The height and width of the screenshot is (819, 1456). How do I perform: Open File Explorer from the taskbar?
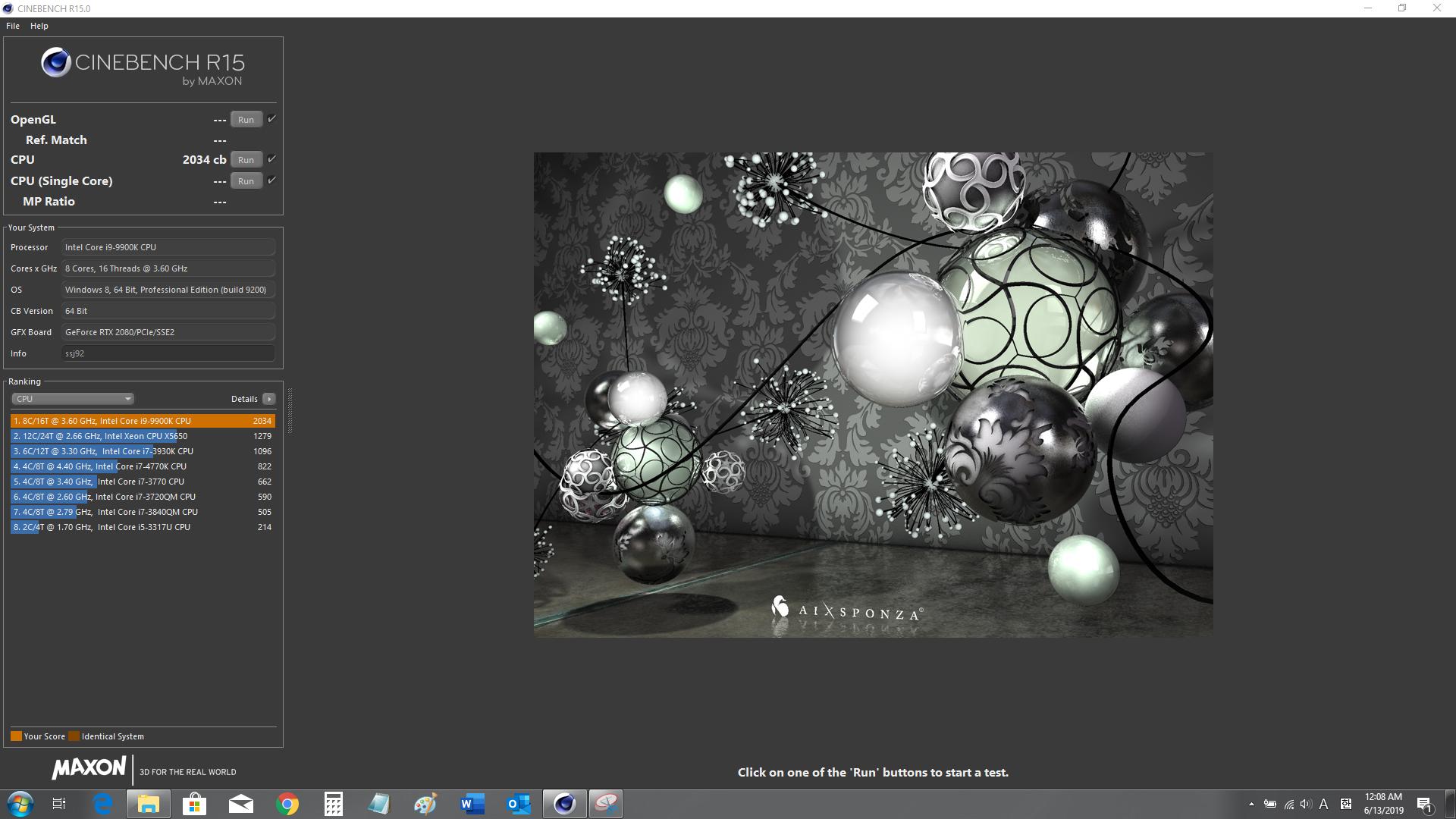point(149,804)
